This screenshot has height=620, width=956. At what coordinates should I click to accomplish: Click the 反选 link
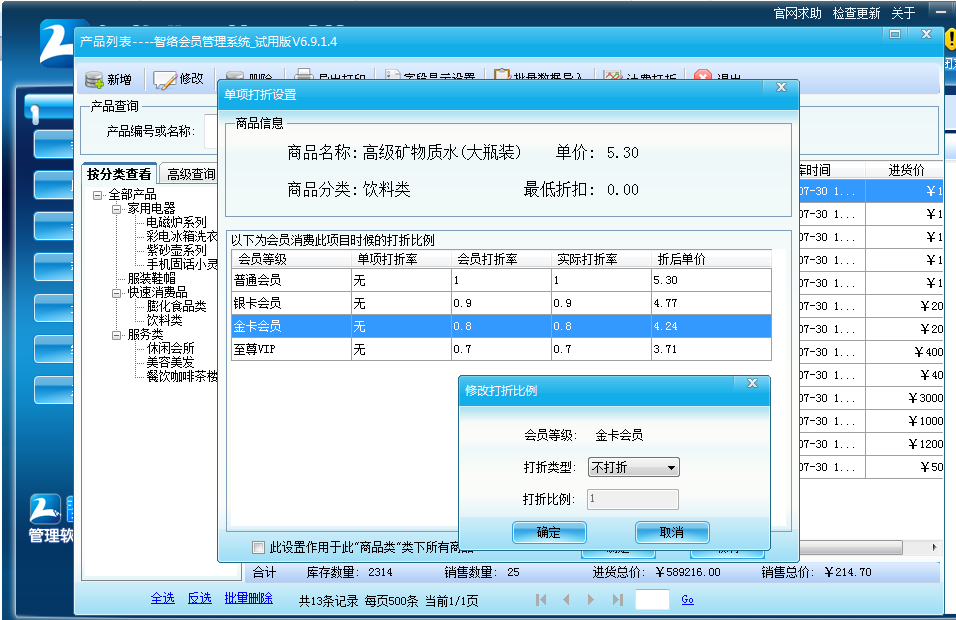point(199,598)
